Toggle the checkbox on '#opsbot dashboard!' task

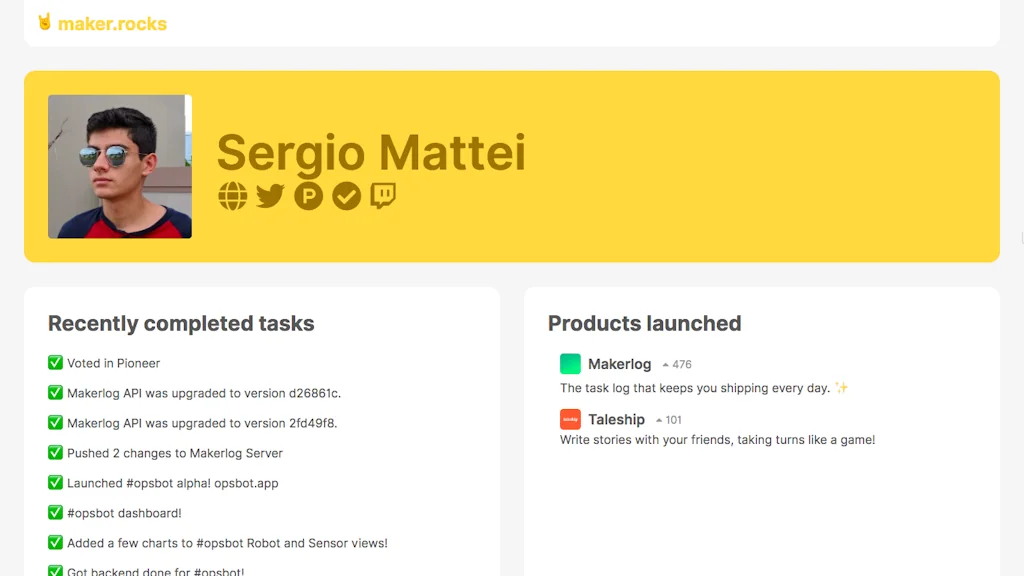tap(55, 513)
